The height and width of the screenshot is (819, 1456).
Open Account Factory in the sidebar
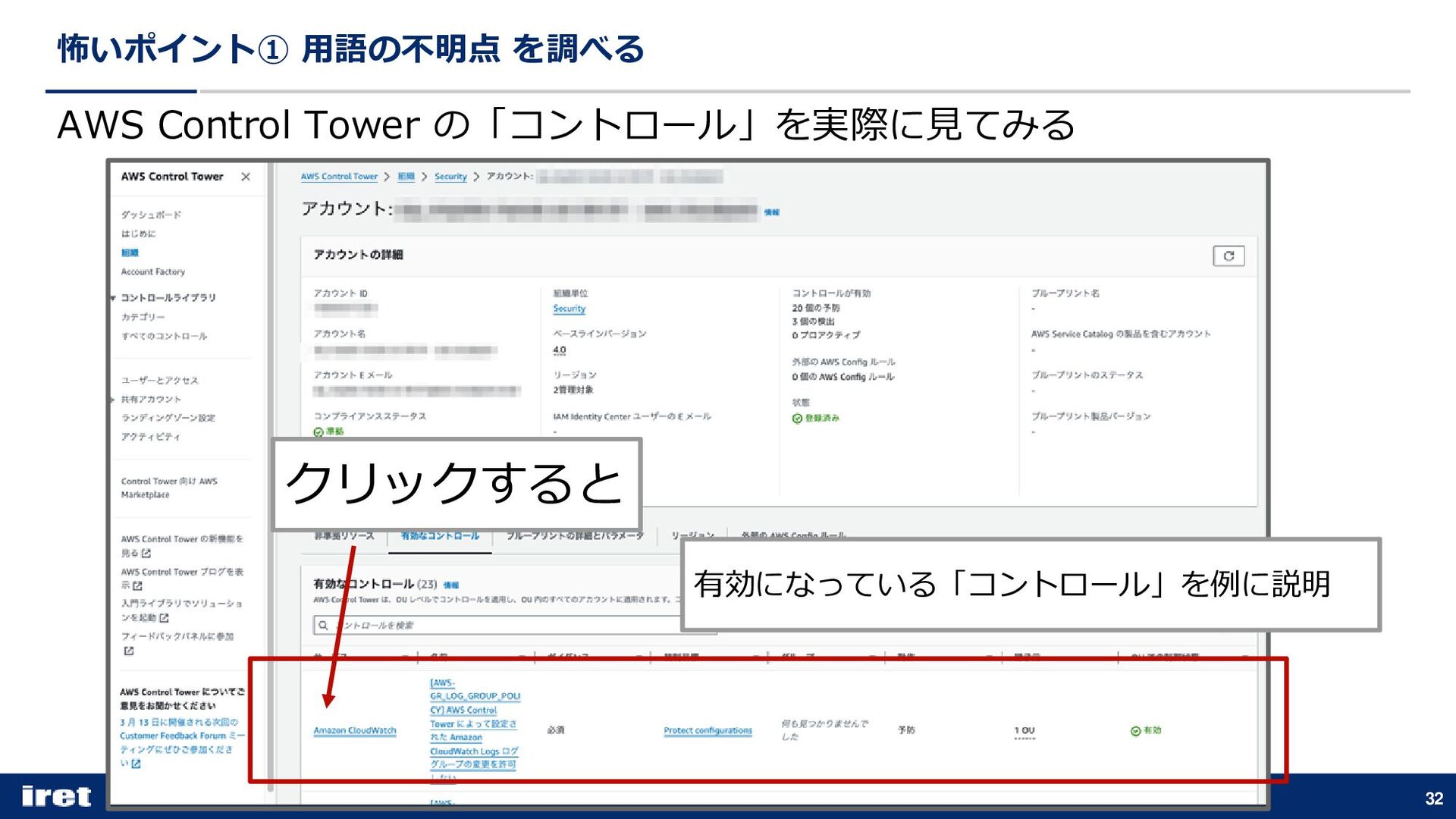(x=152, y=271)
